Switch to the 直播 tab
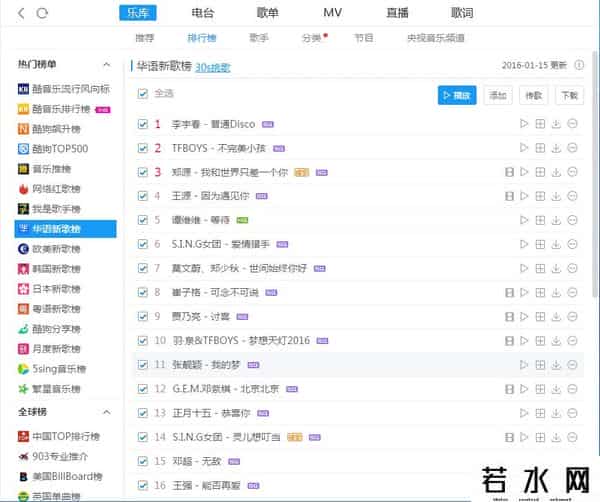Image resolution: width=600 pixels, height=502 pixels. [x=397, y=13]
